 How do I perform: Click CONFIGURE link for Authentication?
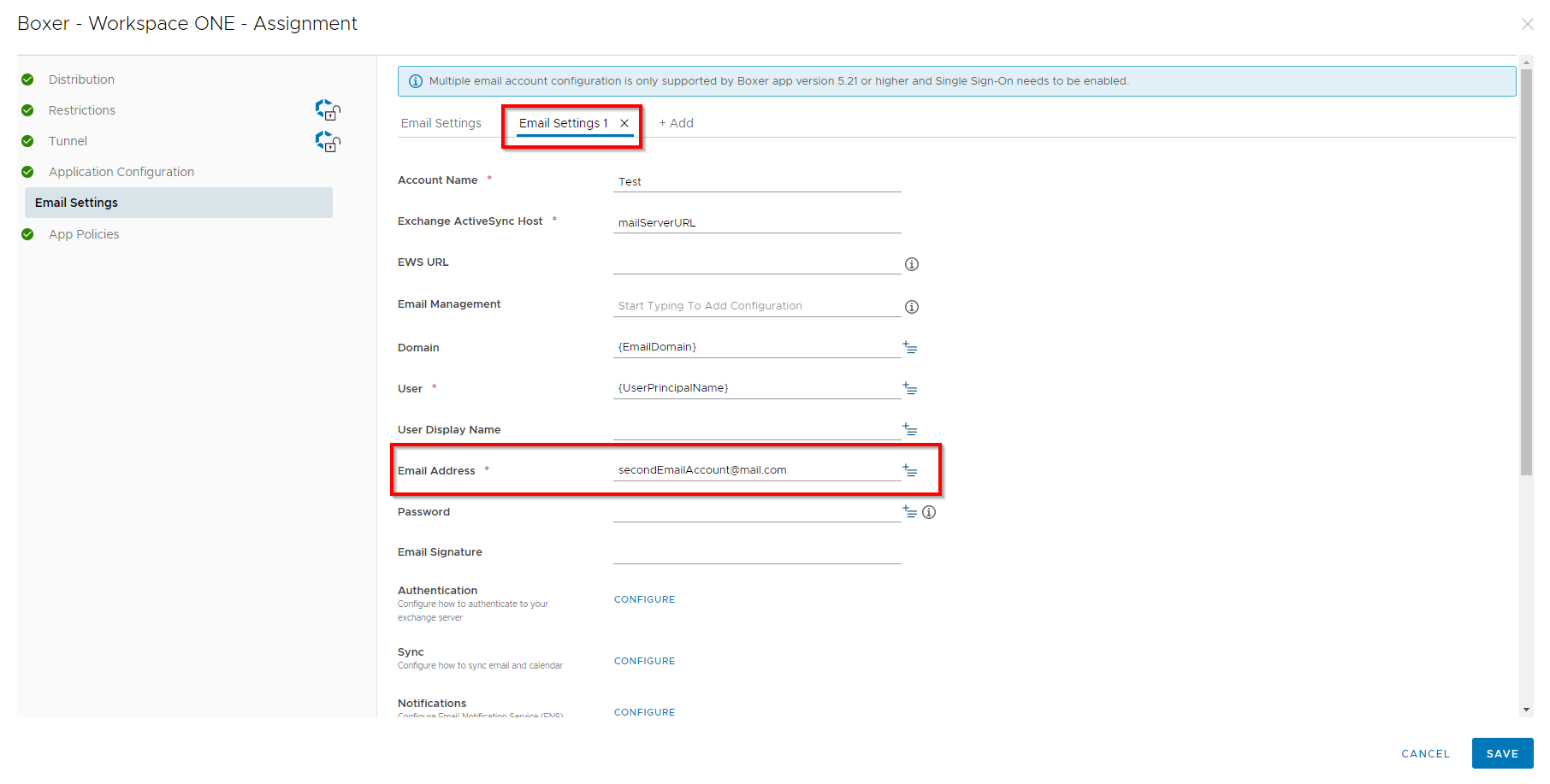pos(644,599)
